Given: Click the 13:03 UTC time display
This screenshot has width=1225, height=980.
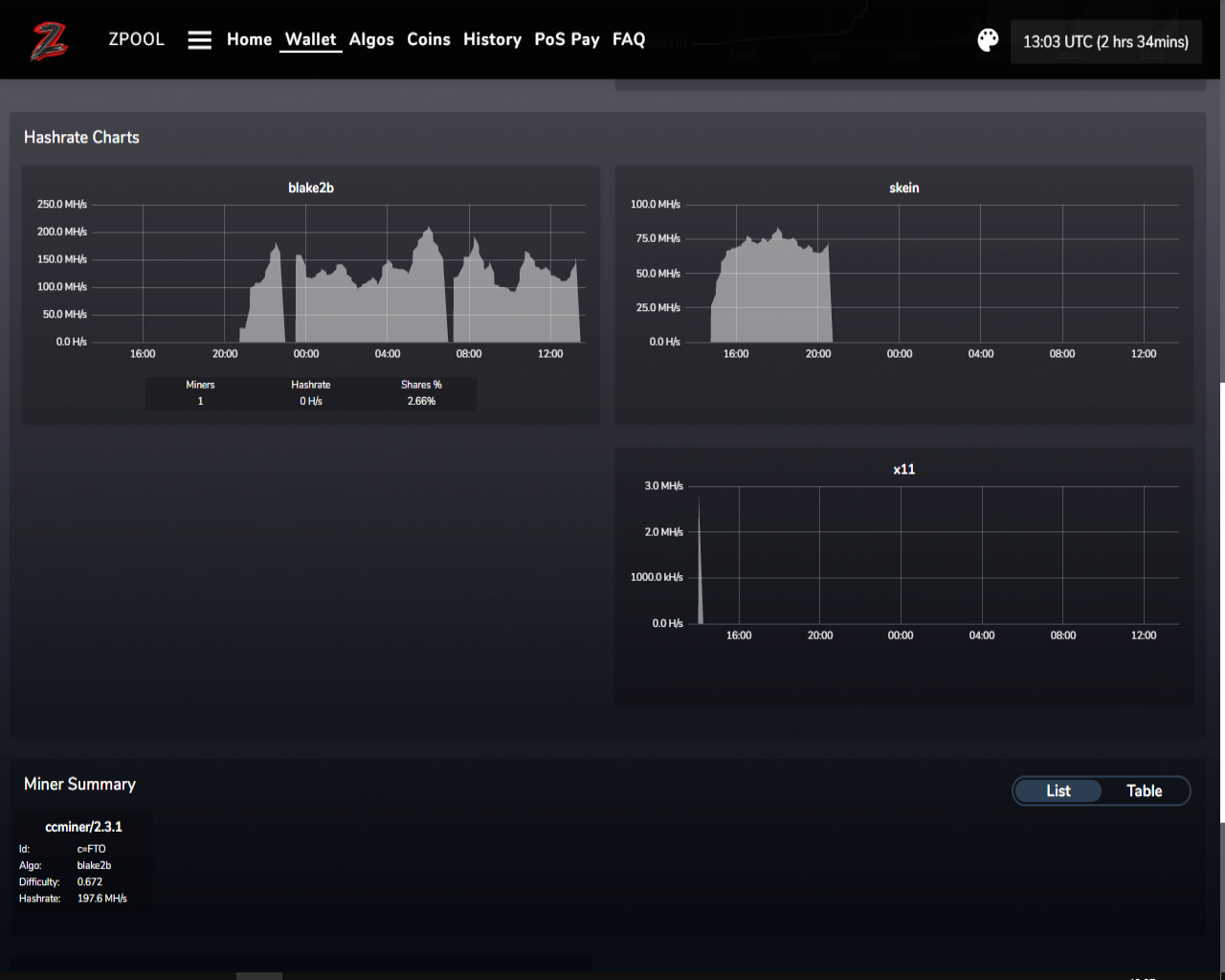Looking at the screenshot, I should click(1106, 42).
